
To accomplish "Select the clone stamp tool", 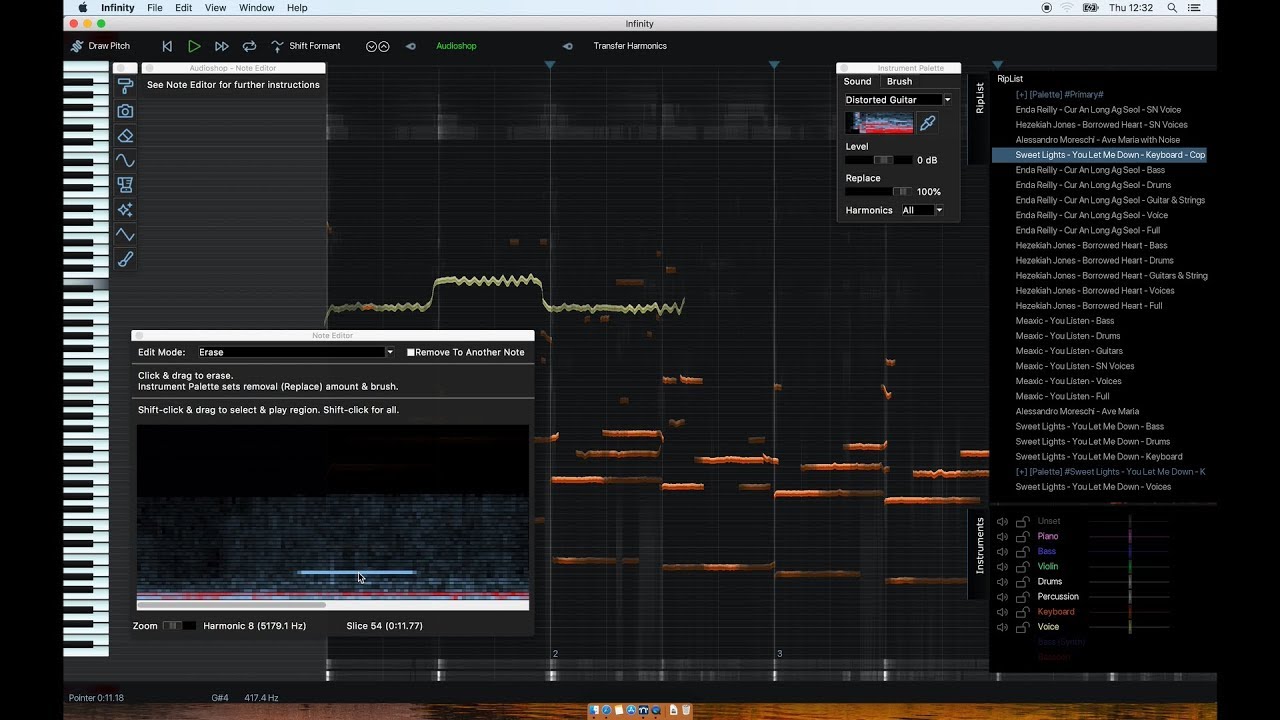I will (125, 185).
